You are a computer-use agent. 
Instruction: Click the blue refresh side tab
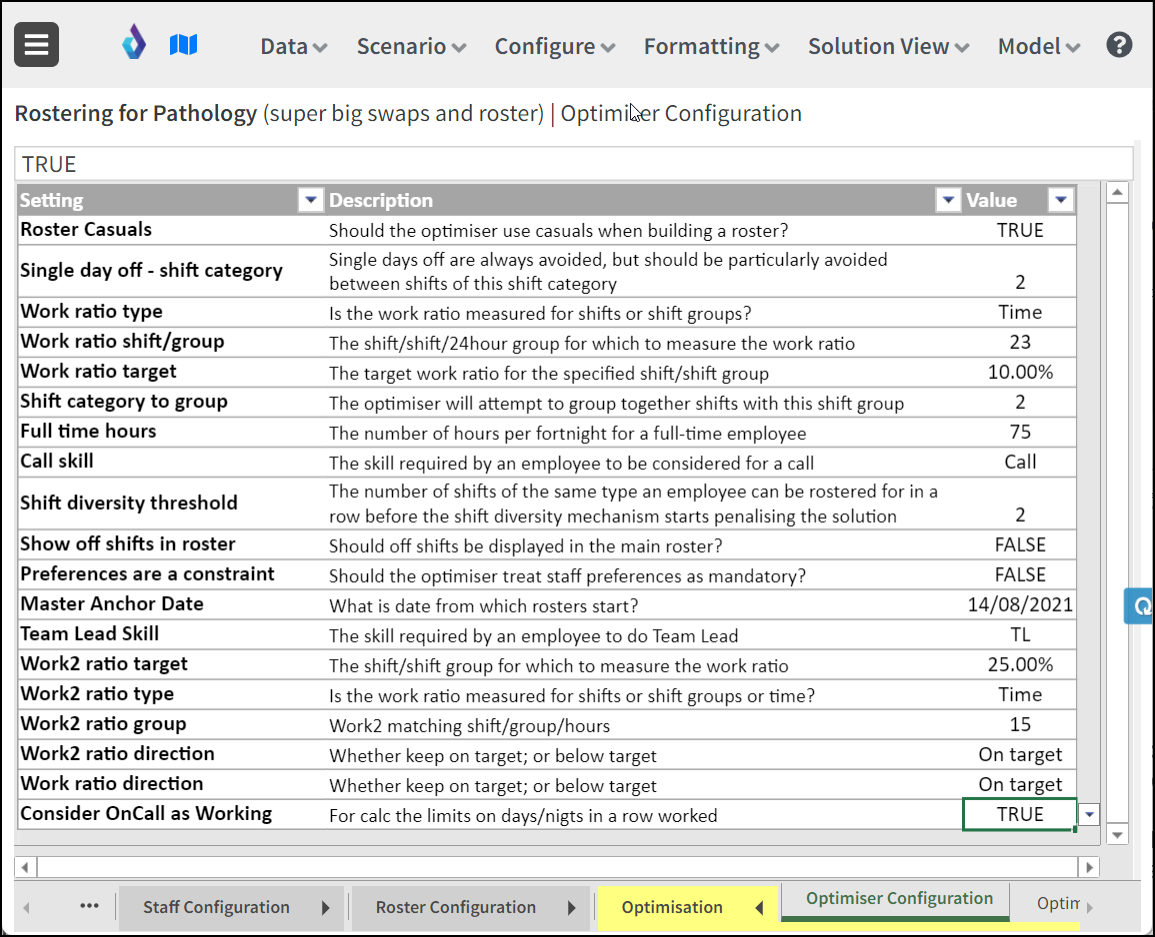coord(1139,606)
